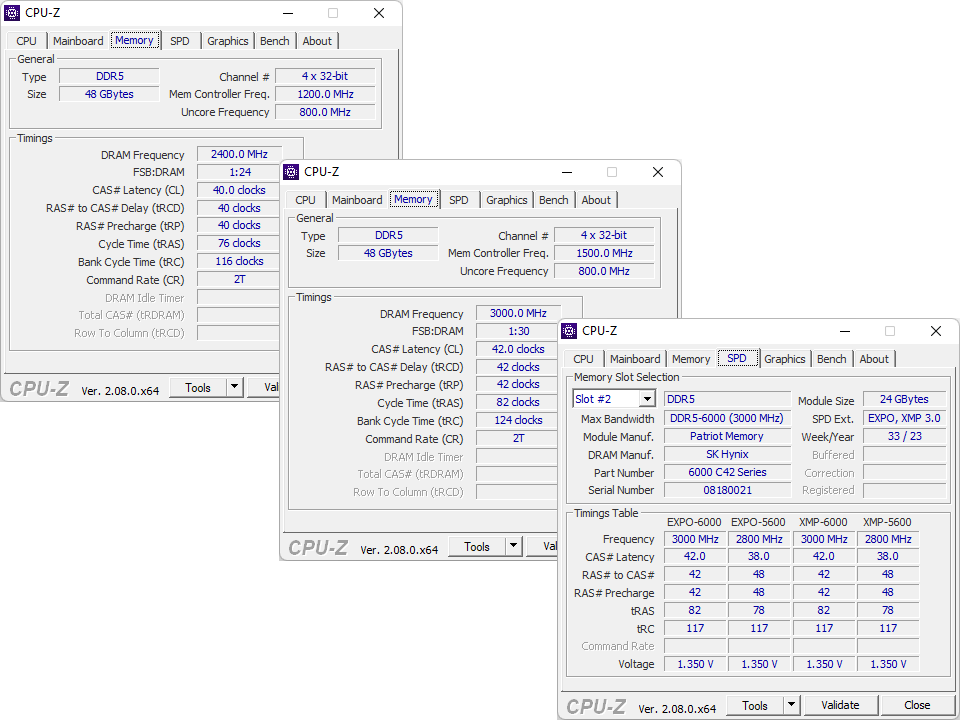The height and width of the screenshot is (720, 960).
Task: Click the CPU-Z app icon in the 3000 MHz Memory window title bar
Action: pyautogui.click(x=291, y=172)
